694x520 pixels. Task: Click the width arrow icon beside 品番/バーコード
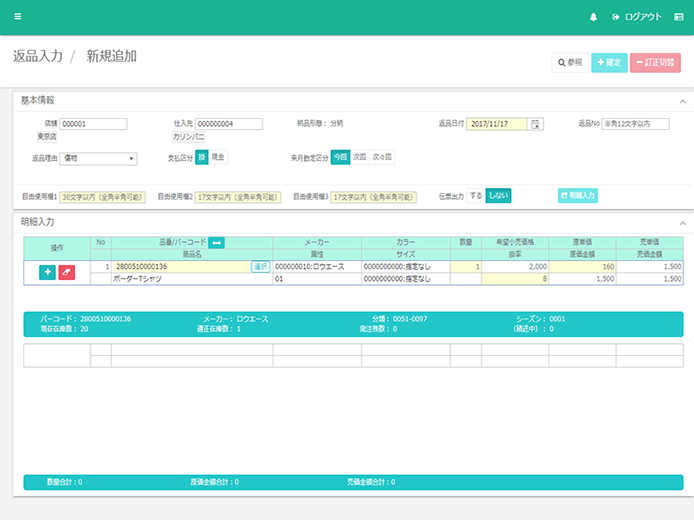(216, 242)
